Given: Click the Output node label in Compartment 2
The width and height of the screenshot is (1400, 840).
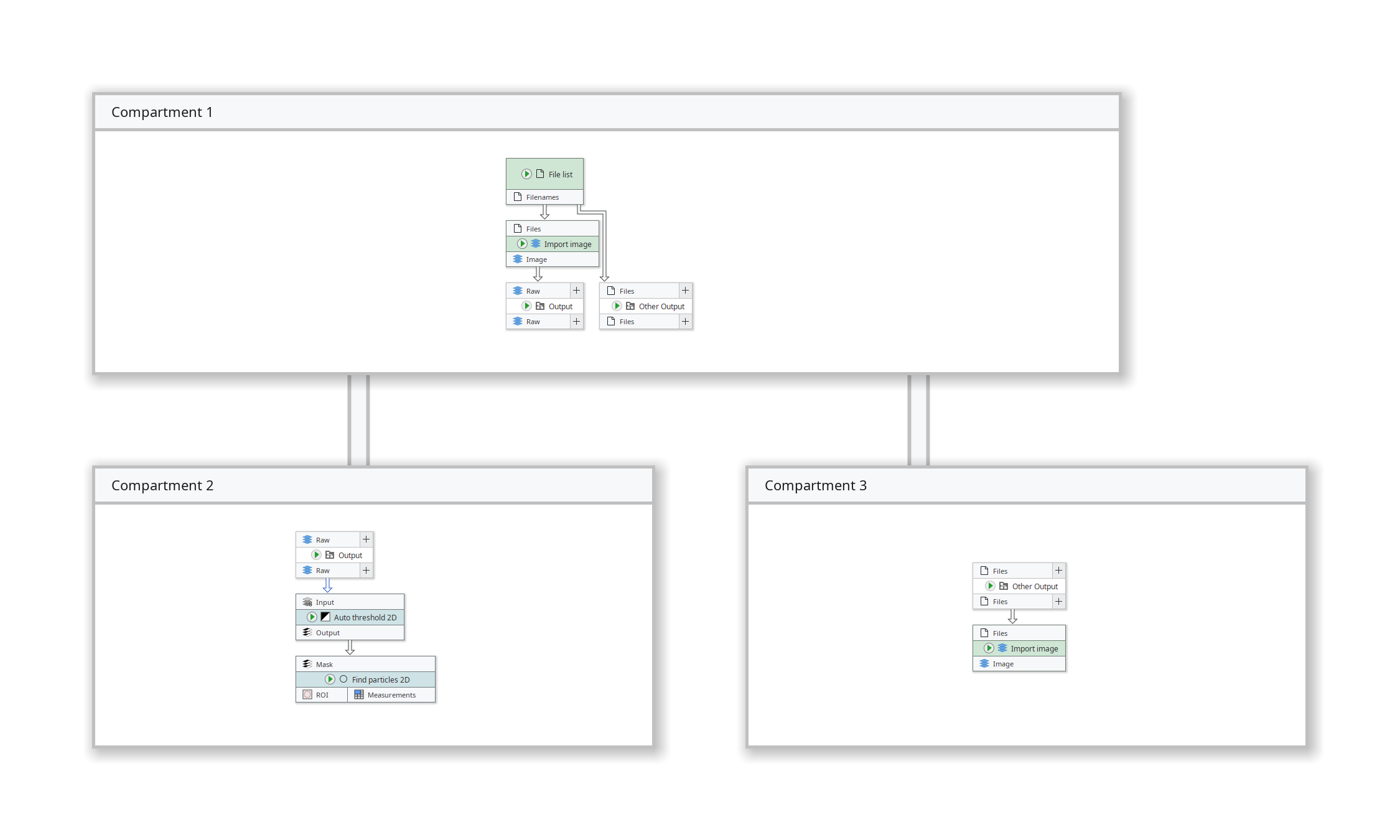Looking at the screenshot, I should pos(350,555).
